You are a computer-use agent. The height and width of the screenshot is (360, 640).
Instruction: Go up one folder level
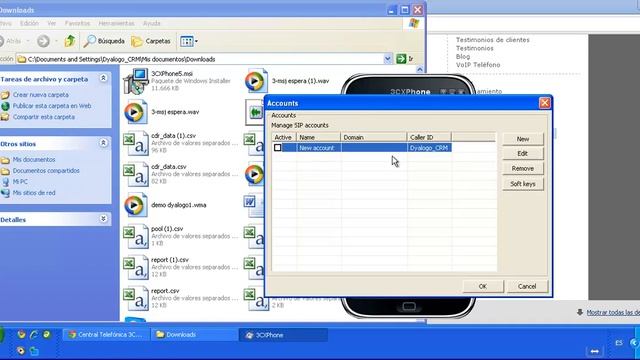point(70,41)
